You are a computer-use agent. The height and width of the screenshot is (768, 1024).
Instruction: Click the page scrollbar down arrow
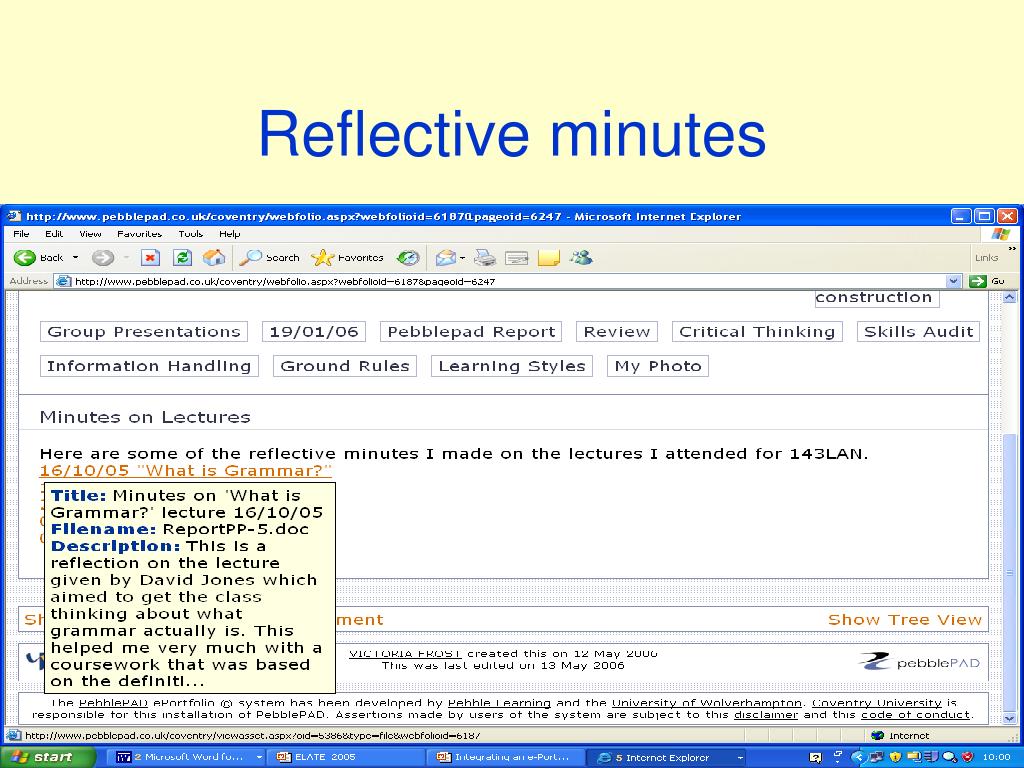[1009, 719]
